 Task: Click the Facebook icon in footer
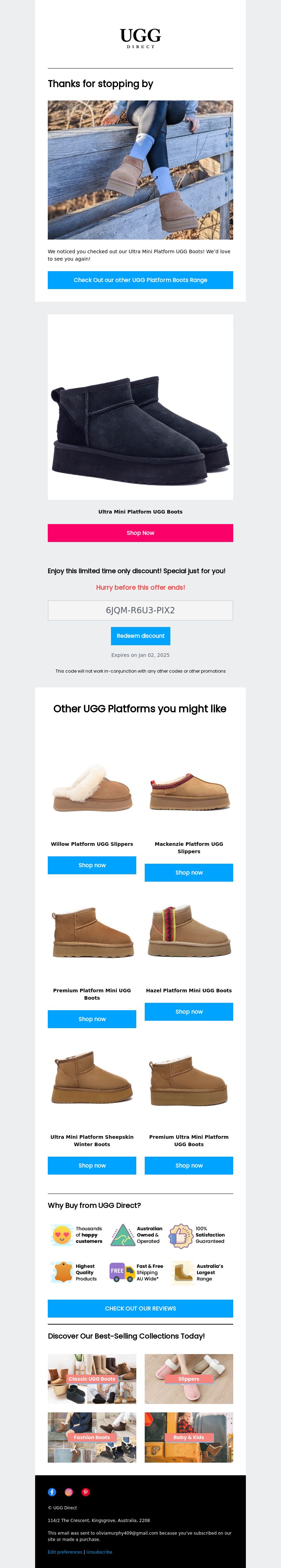tap(52, 1492)
